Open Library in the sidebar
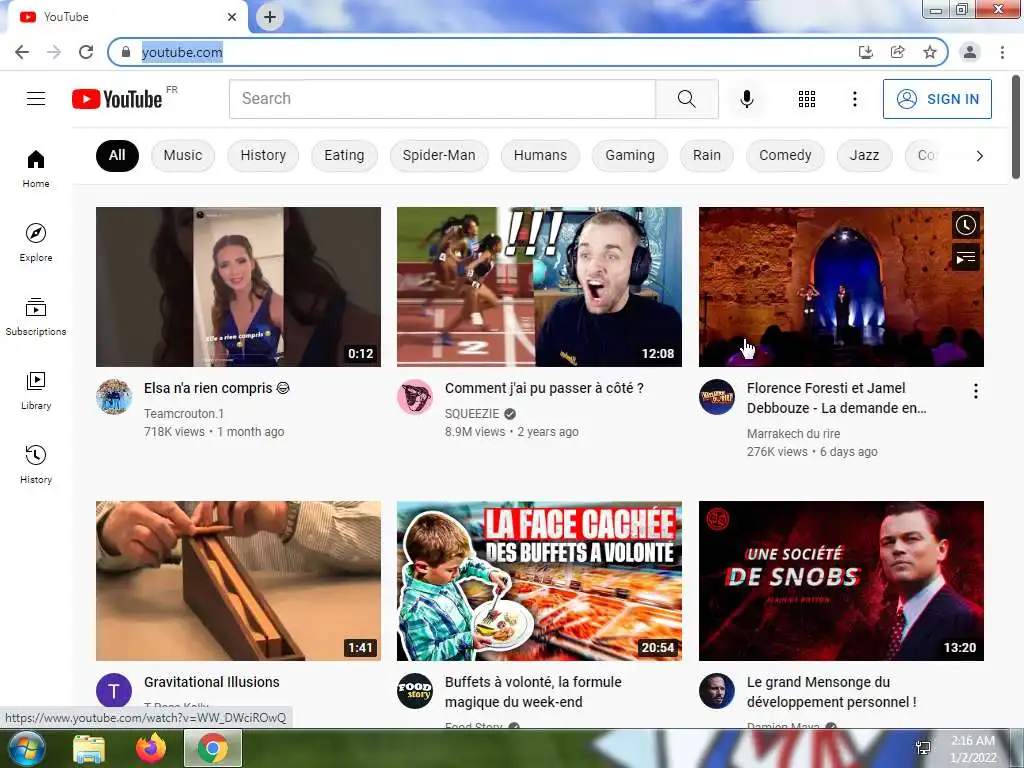 [x=36, y=391]
